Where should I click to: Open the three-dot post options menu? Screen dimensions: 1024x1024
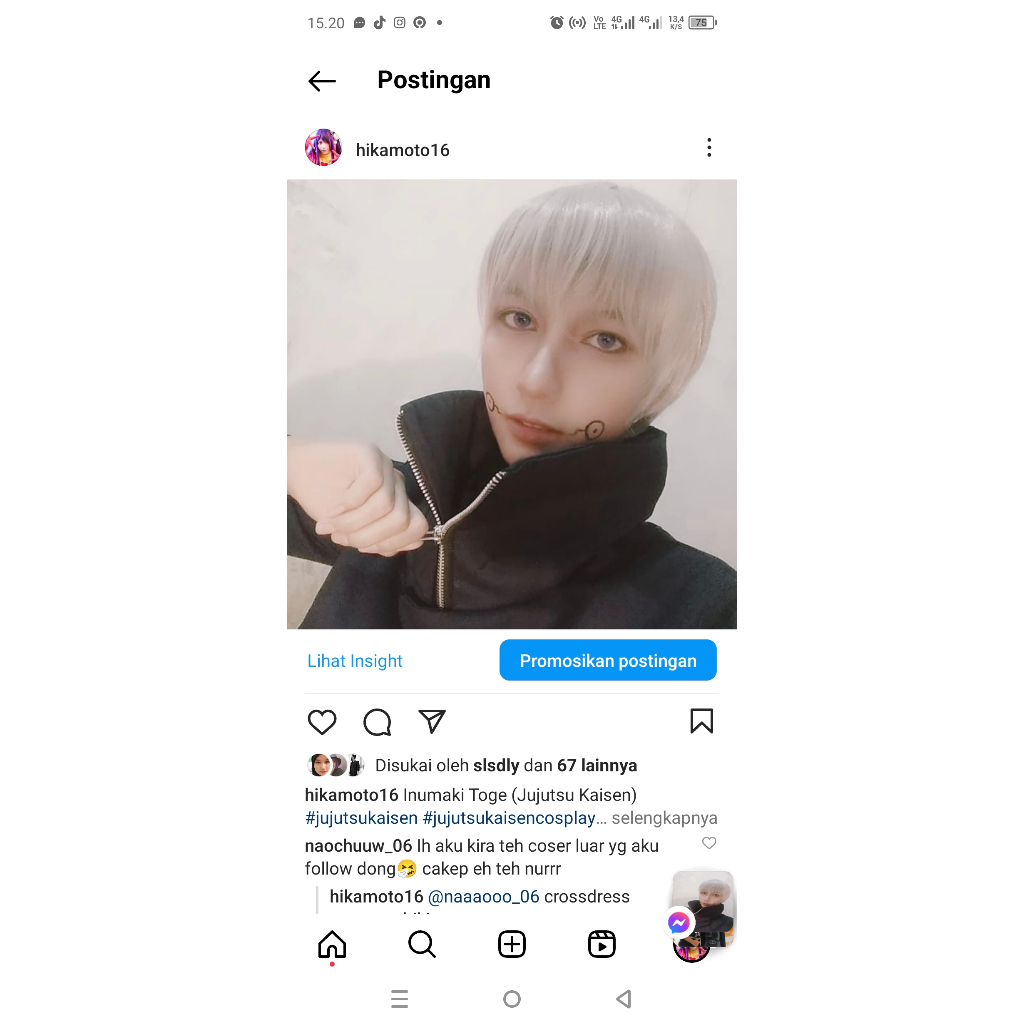point(709,148)
